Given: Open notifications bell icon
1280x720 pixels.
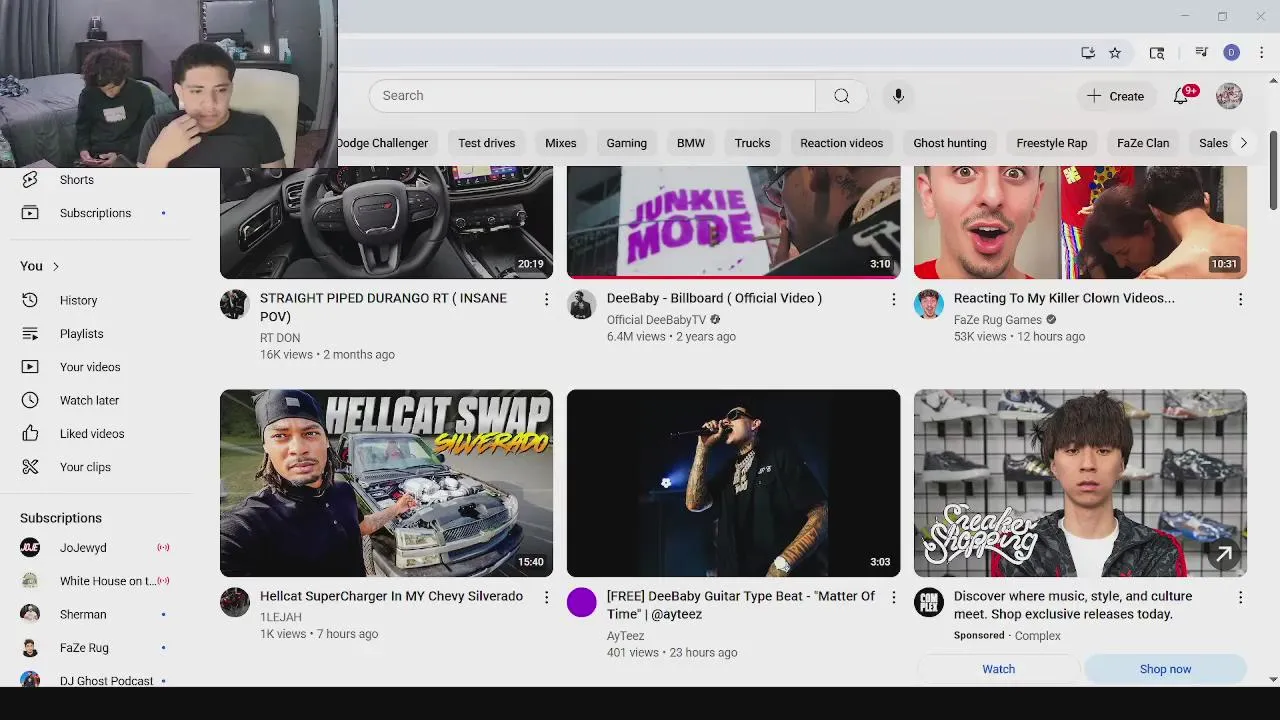Looking at the screenshot, I should click(1182, 96).
